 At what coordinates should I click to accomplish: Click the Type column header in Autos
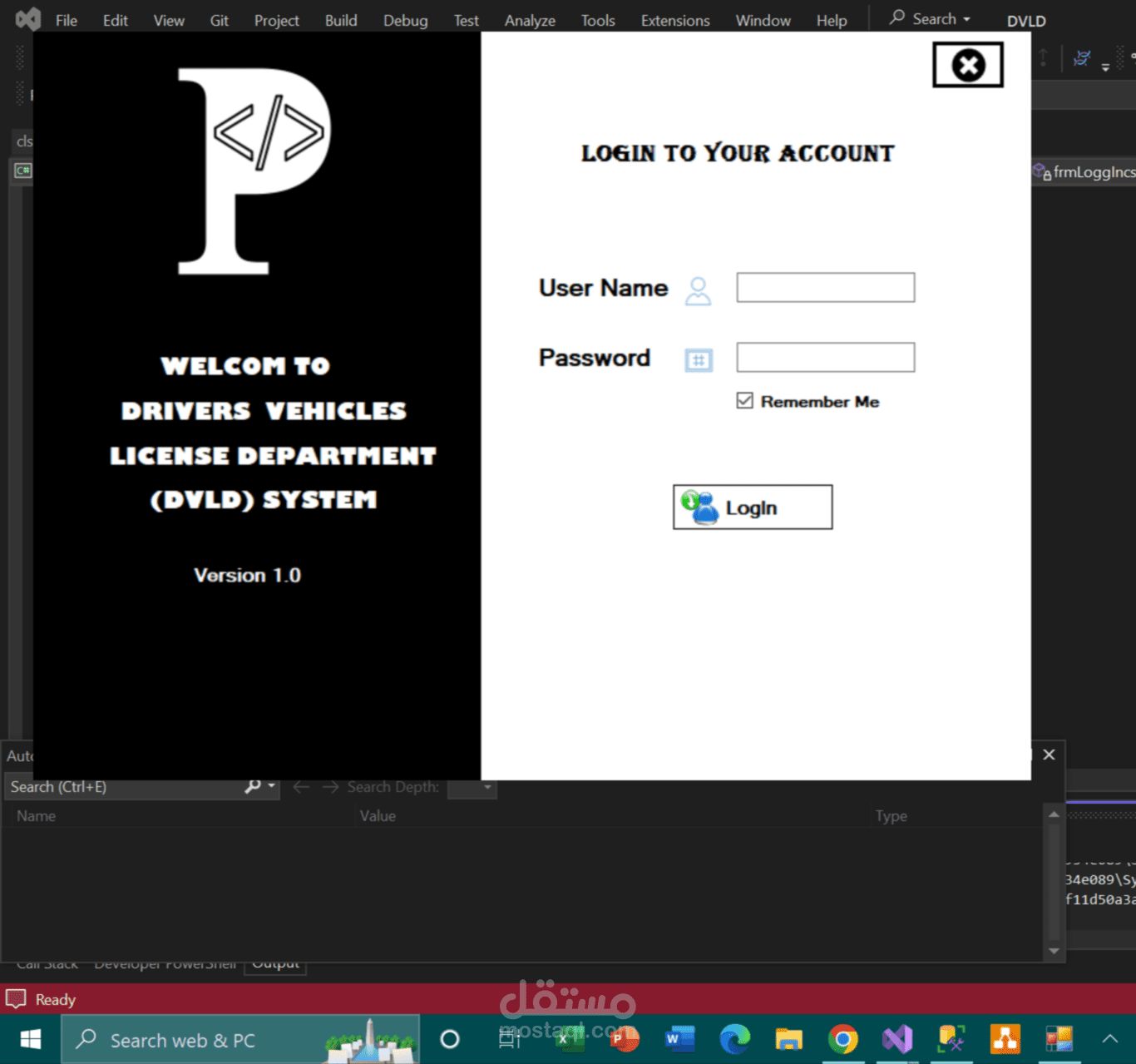891,816
